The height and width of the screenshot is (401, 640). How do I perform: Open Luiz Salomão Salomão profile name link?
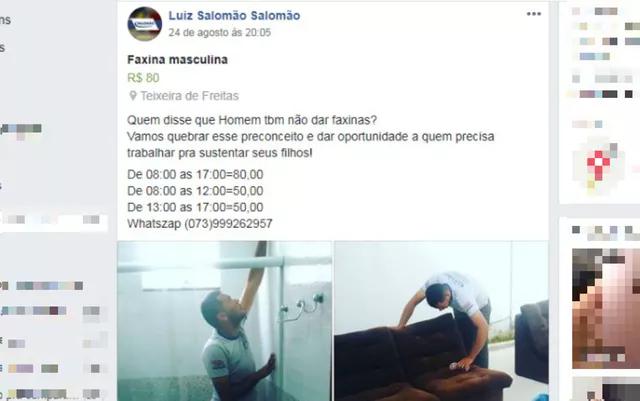point(234,16)
